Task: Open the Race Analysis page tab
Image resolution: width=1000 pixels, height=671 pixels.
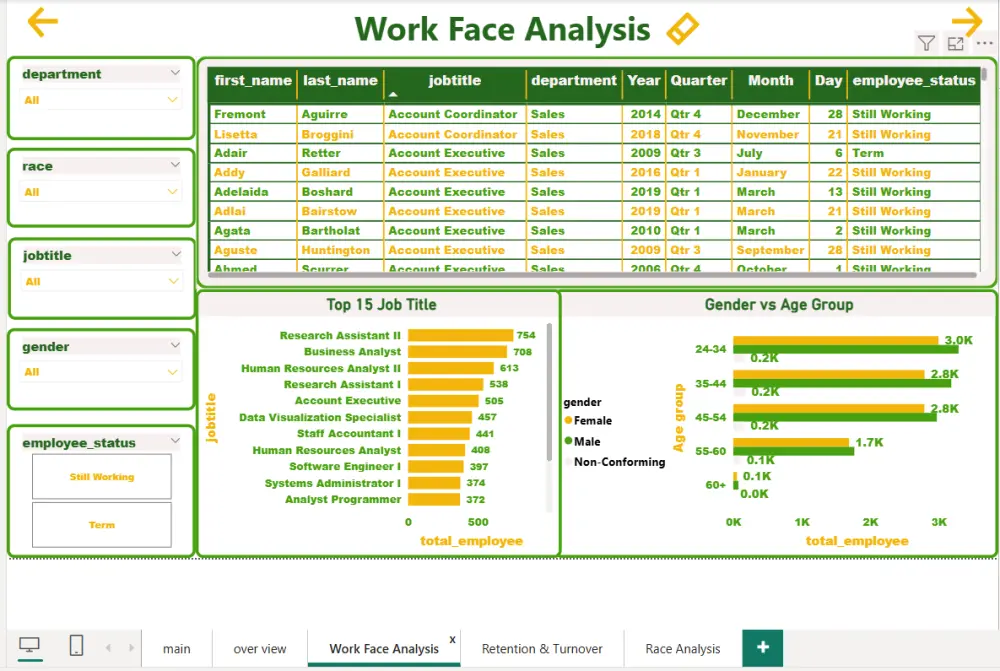Action: pos(683,648)
